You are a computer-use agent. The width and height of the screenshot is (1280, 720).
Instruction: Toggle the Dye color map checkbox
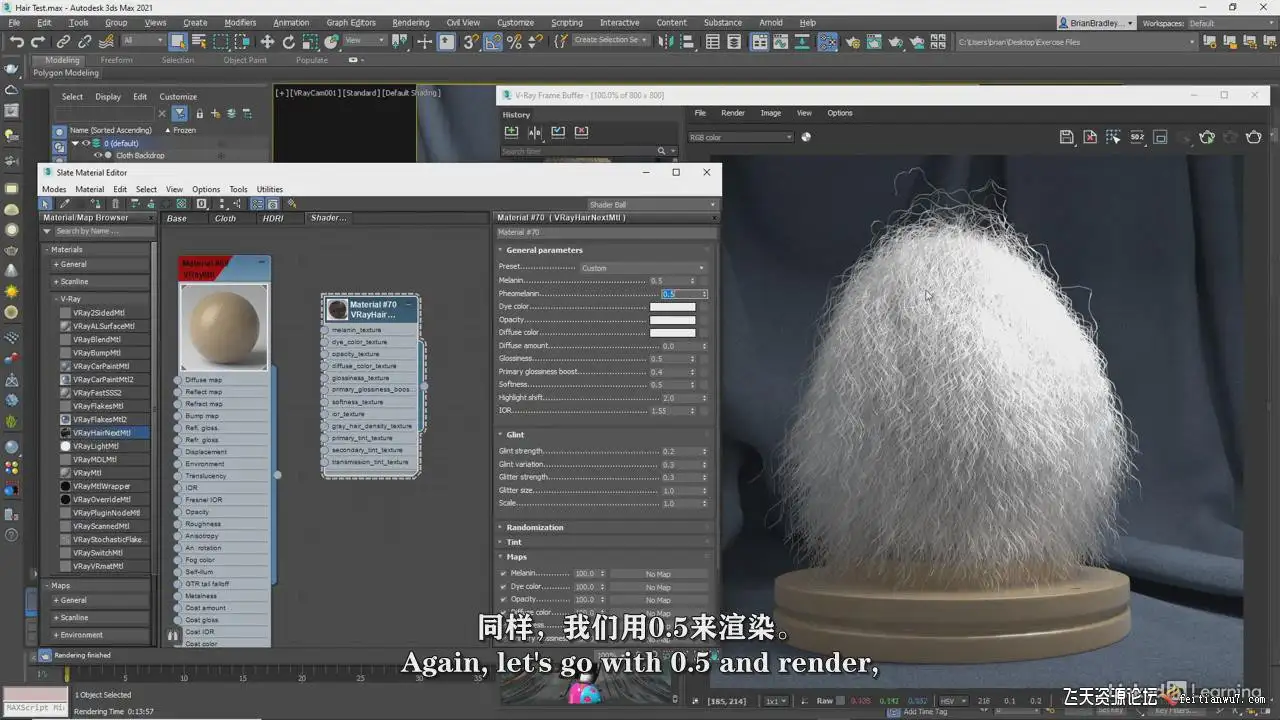[x=503, y=587]
